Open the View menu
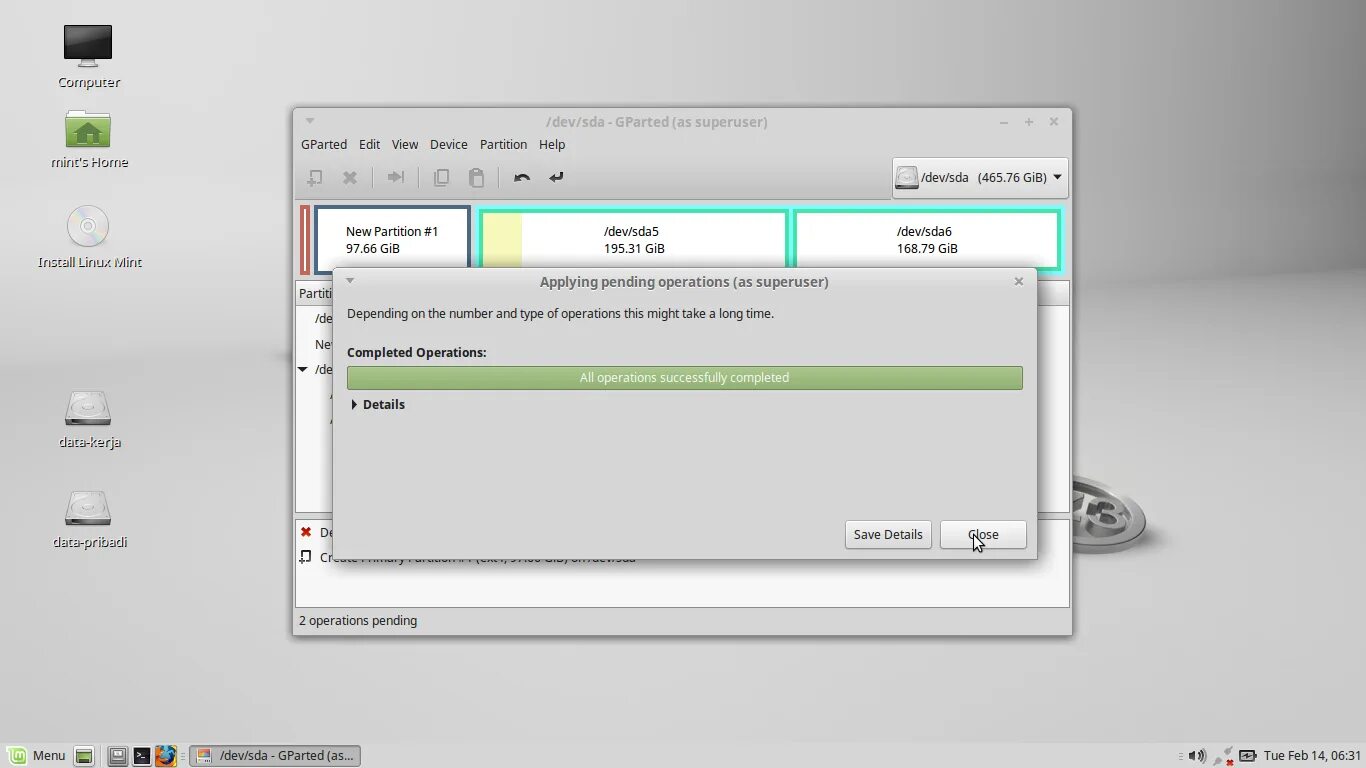 click(x=405, y=144)
